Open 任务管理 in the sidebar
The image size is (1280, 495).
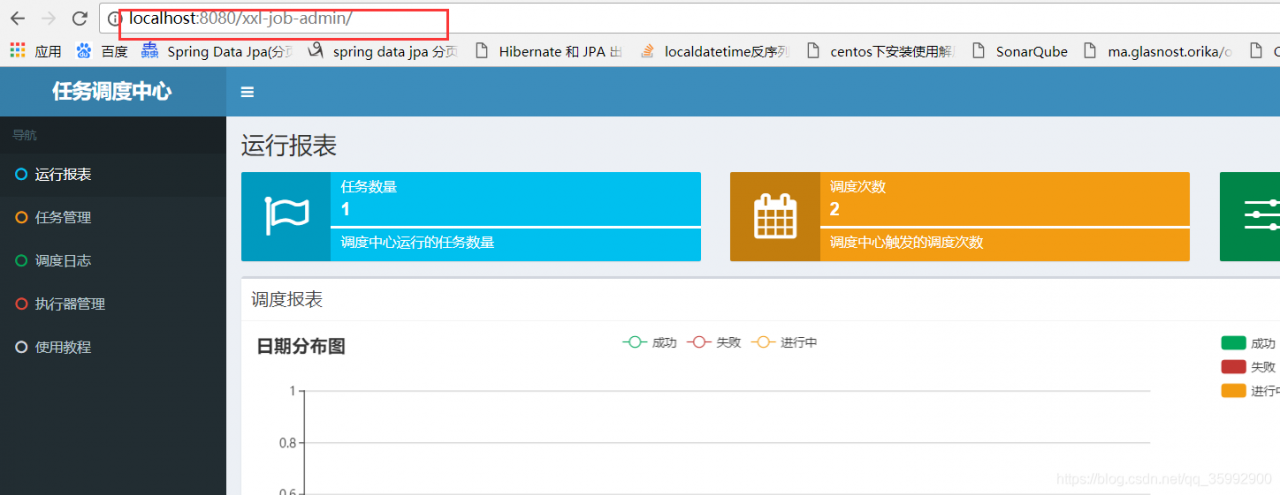[x=113, y=217]
